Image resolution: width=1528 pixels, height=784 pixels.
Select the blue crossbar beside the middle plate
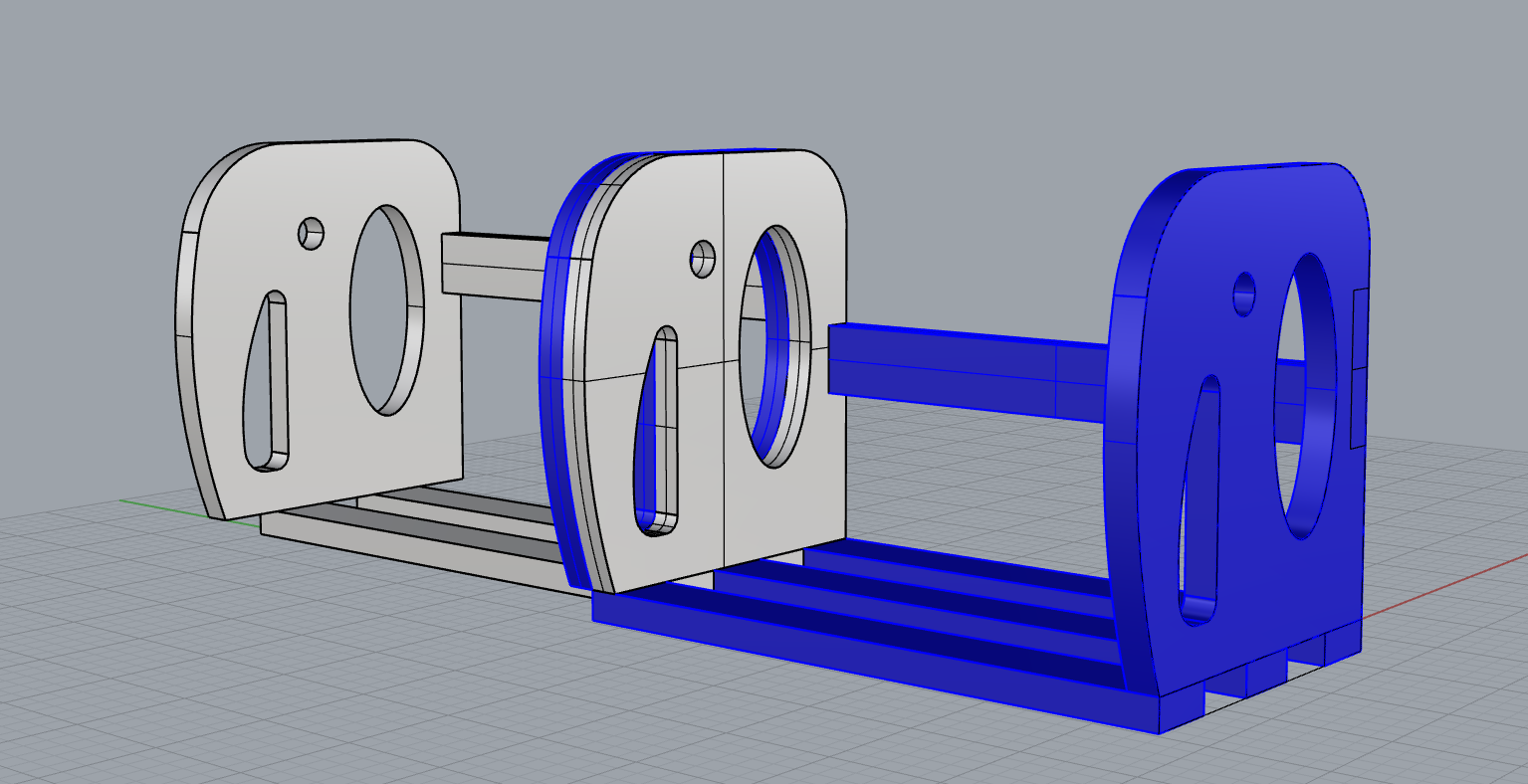tap(956, 368)
